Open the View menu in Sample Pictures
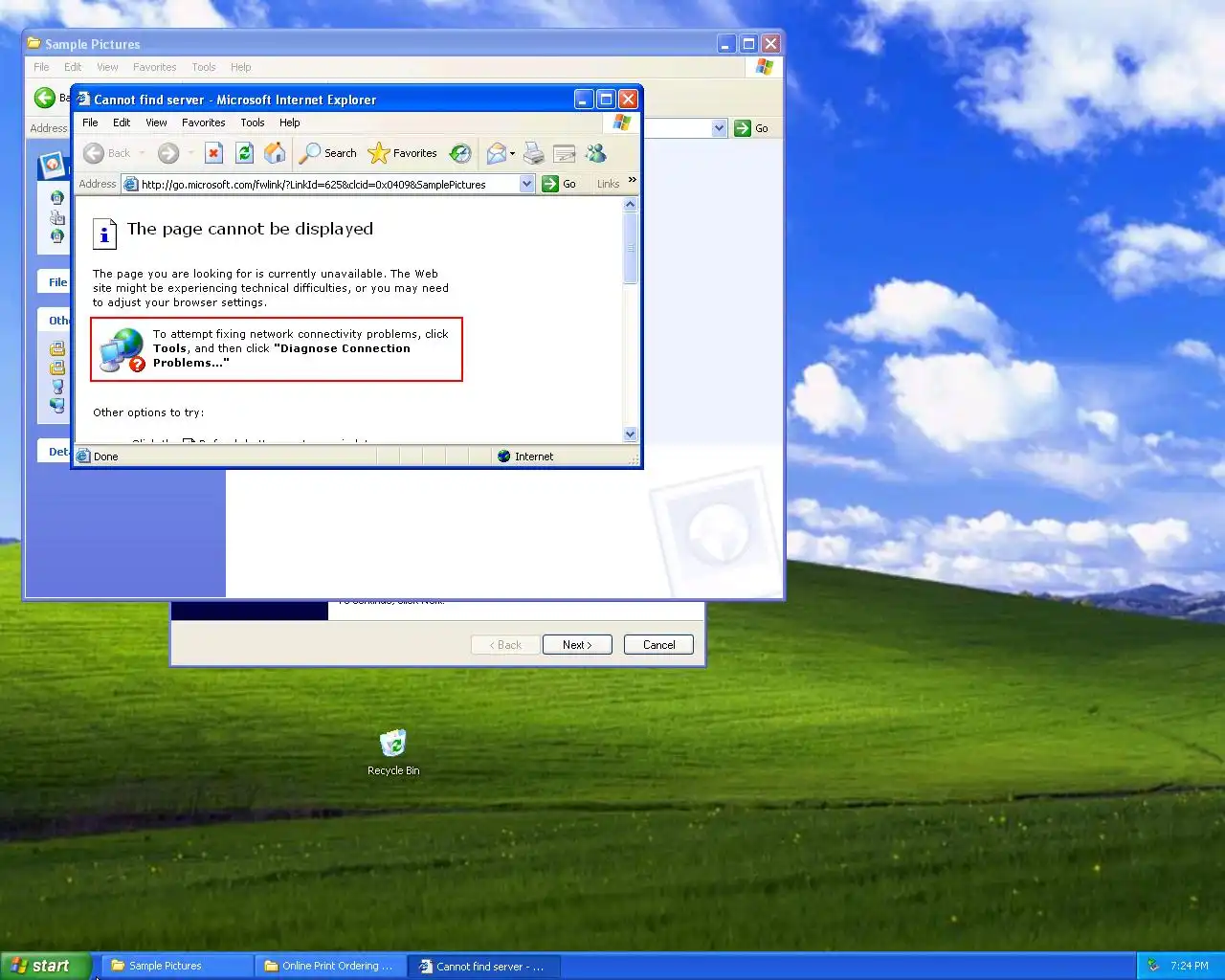The image size is (1225, 980). (x=107, y=67)
